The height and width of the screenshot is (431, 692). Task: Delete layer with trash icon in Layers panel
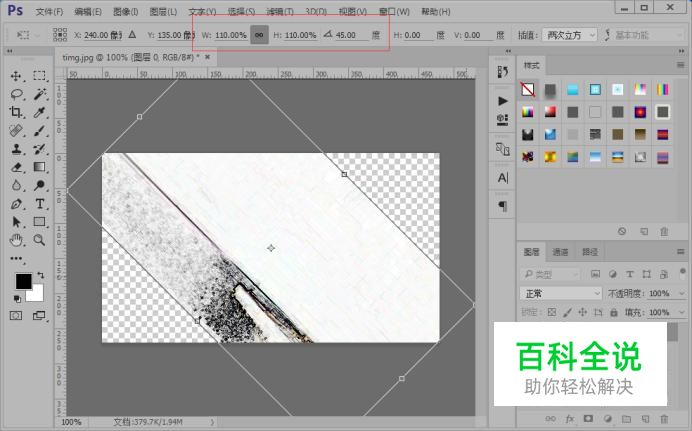(x=664, y=419)
